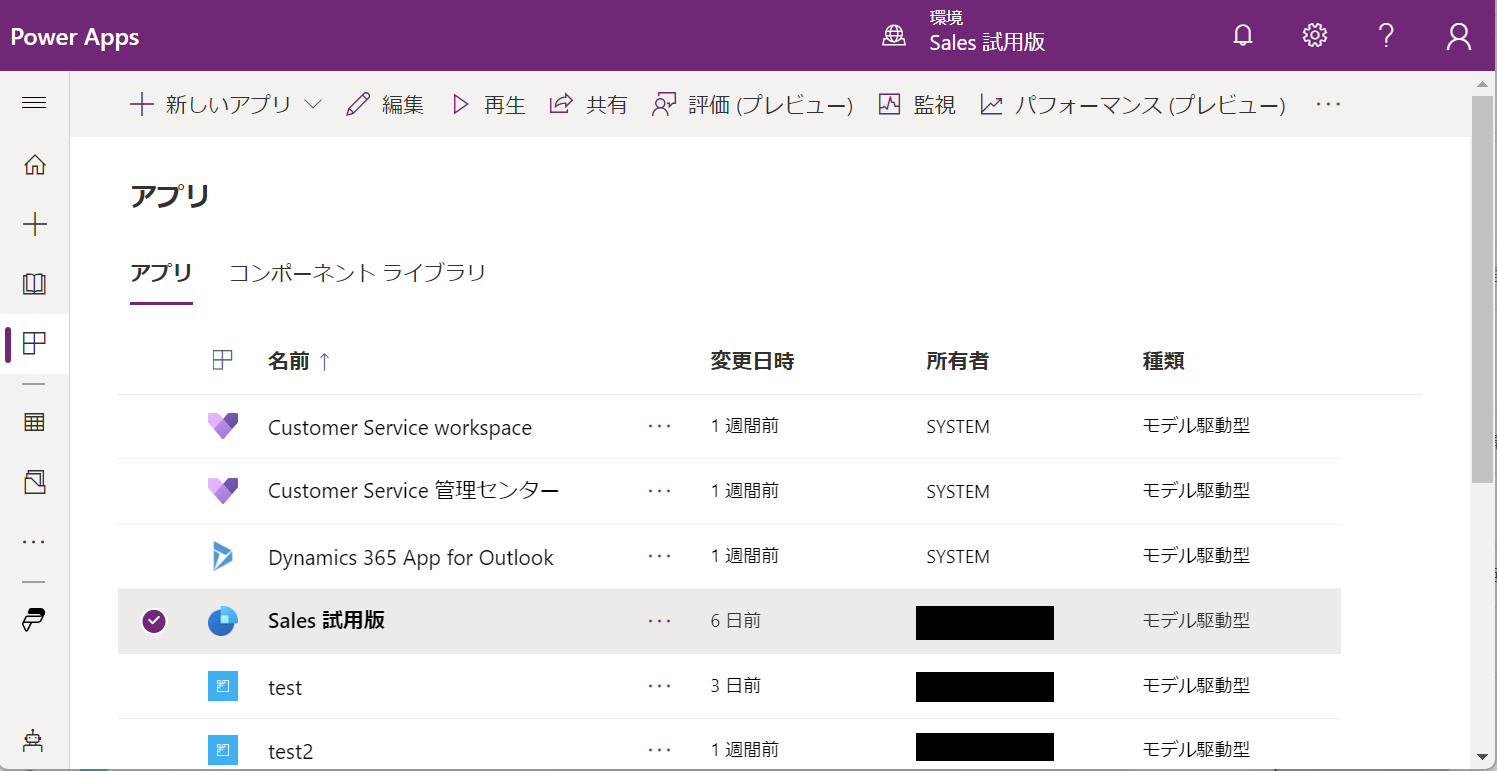This screenshot has height=771, width=1497.
Task: Click the scrollbar down arrow
Action: coord(1483,756)
